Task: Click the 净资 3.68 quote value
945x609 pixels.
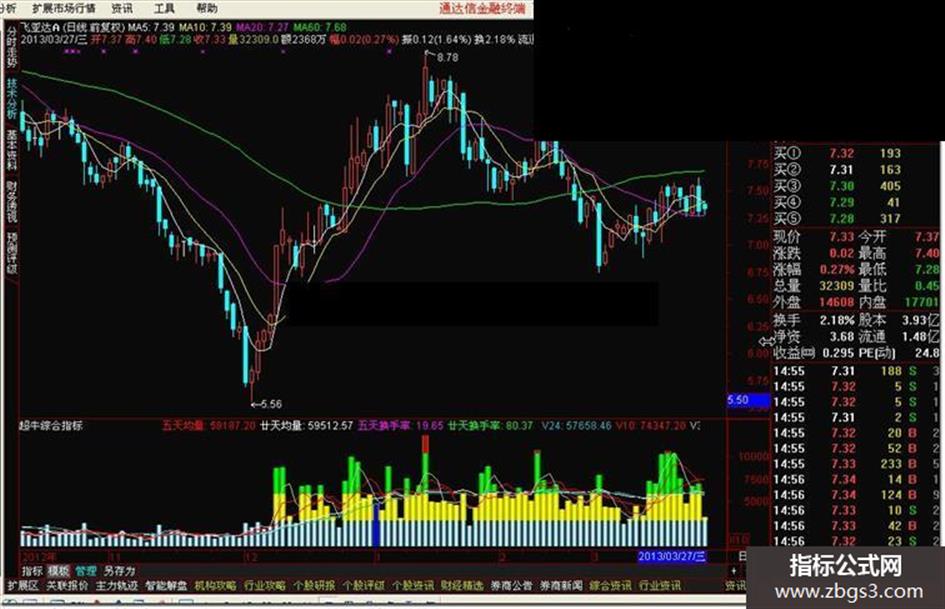Action: tap(841, 336)
